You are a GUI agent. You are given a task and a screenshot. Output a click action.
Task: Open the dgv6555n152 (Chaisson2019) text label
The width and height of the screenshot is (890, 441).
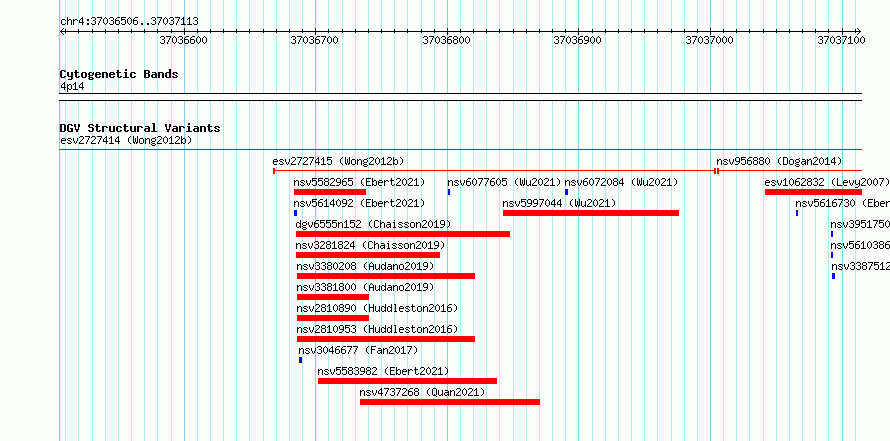(373, 224)
